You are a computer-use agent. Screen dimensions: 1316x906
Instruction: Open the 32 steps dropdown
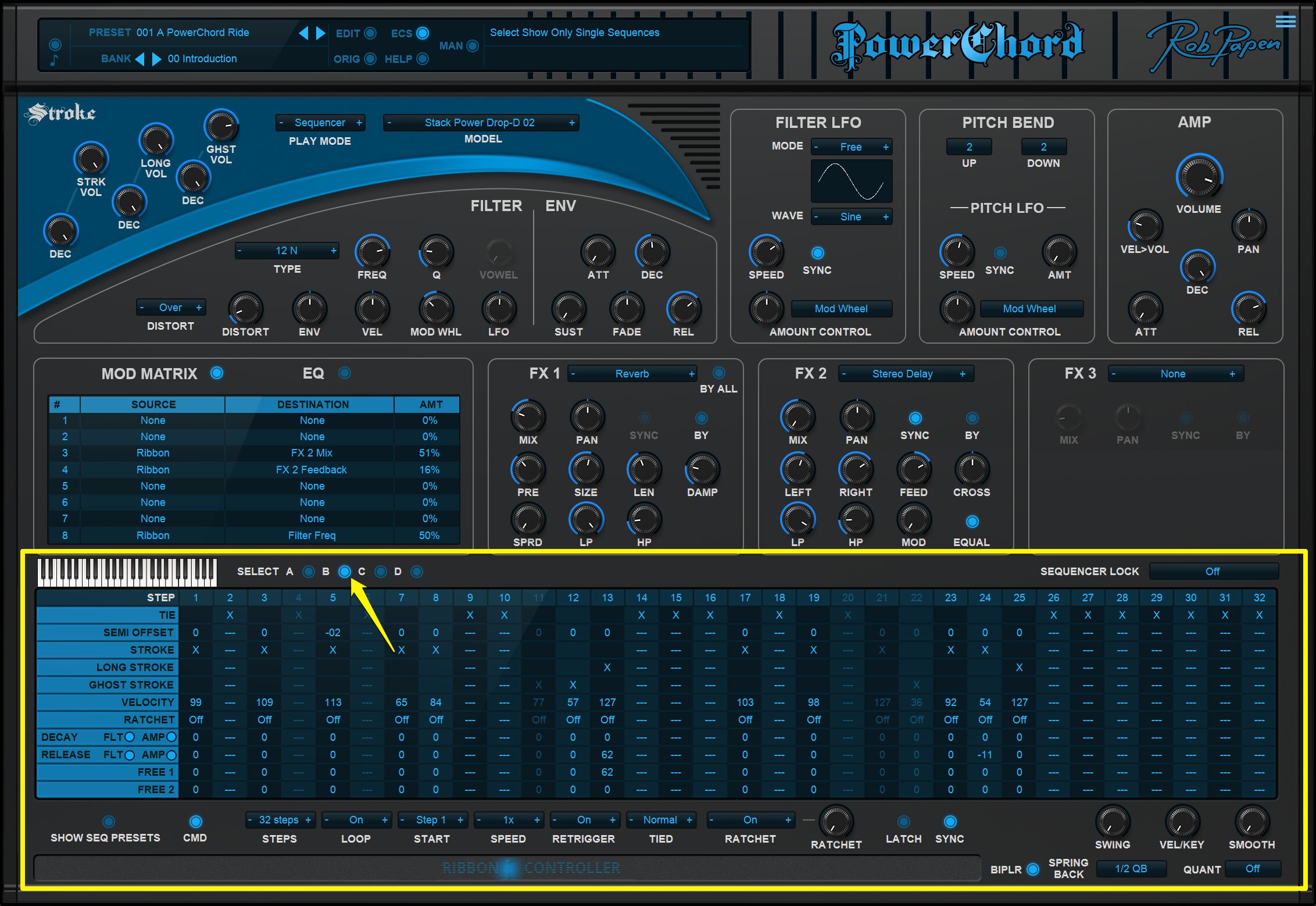click(280, 820)
